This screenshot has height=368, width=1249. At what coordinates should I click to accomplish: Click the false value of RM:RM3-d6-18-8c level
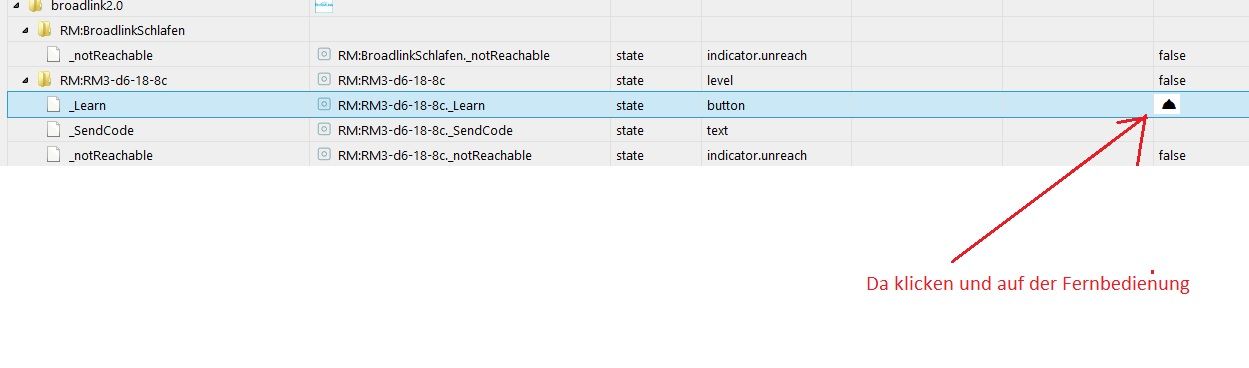[x=1171, y=80]
